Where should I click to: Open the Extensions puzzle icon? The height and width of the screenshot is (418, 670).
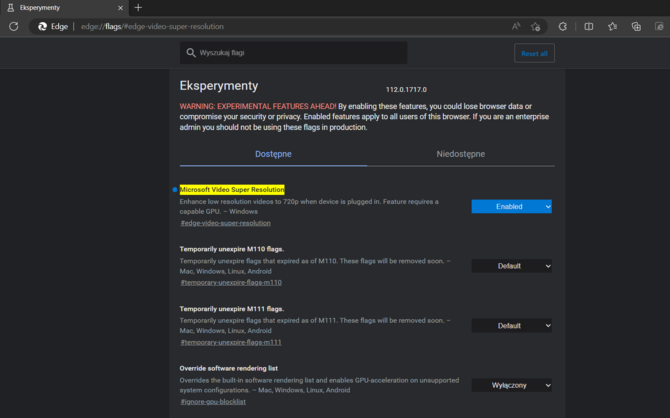click(x=563, y=26)
